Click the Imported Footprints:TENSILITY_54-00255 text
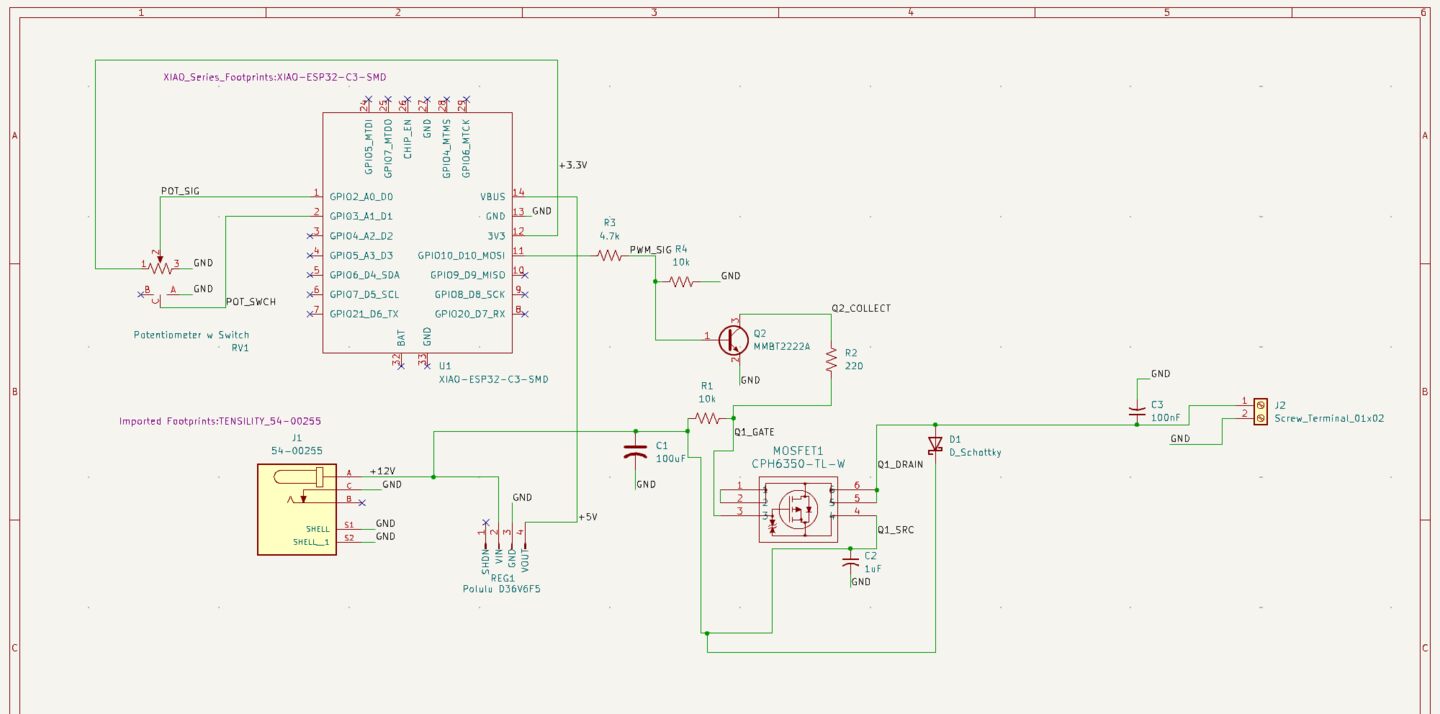This screenshot has width=1440, height=714. click(220, 421)
